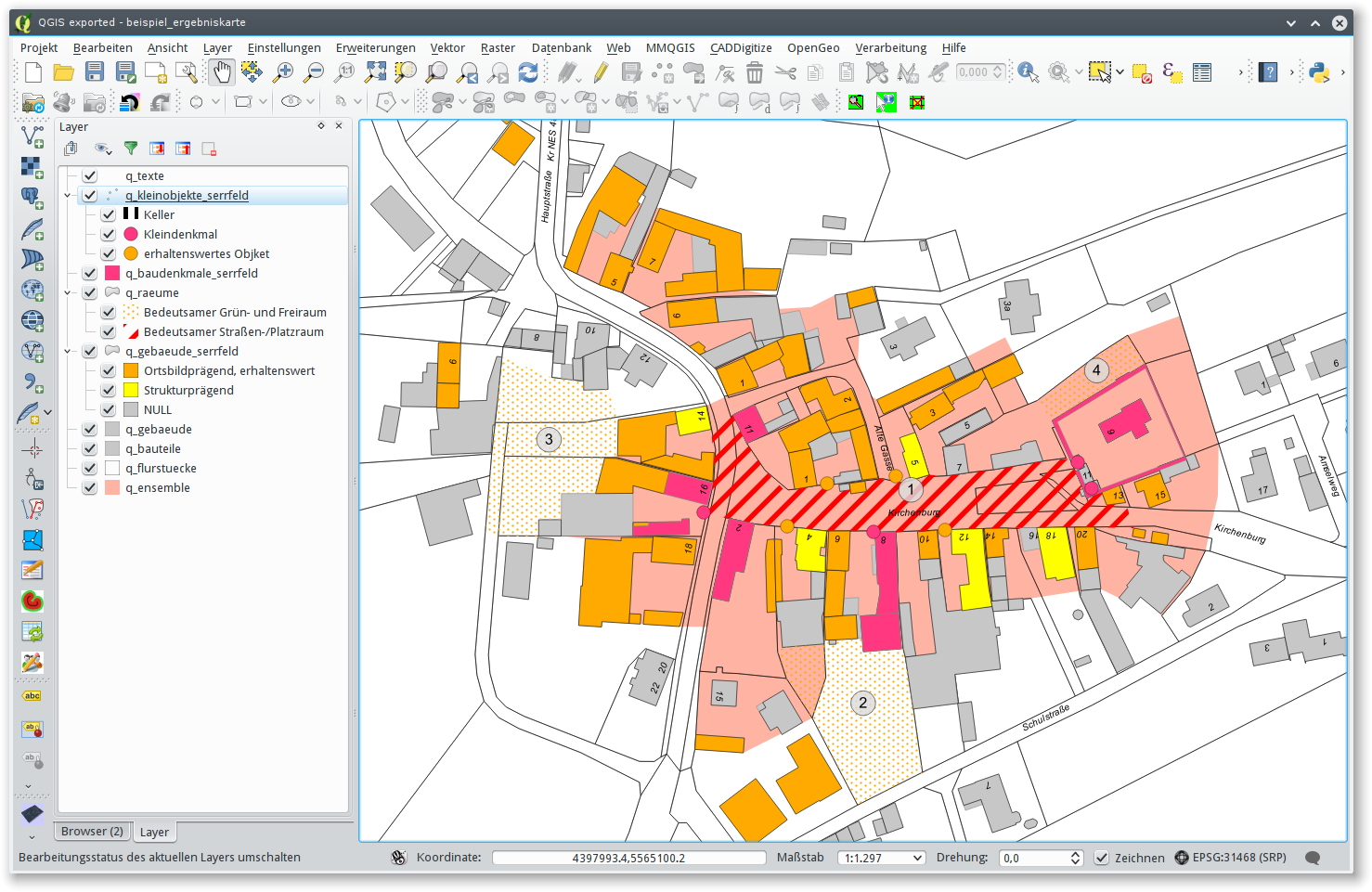
Task: Collapse the q_gebaeude_serrfeld layer tree
Action: click(68, 351)
